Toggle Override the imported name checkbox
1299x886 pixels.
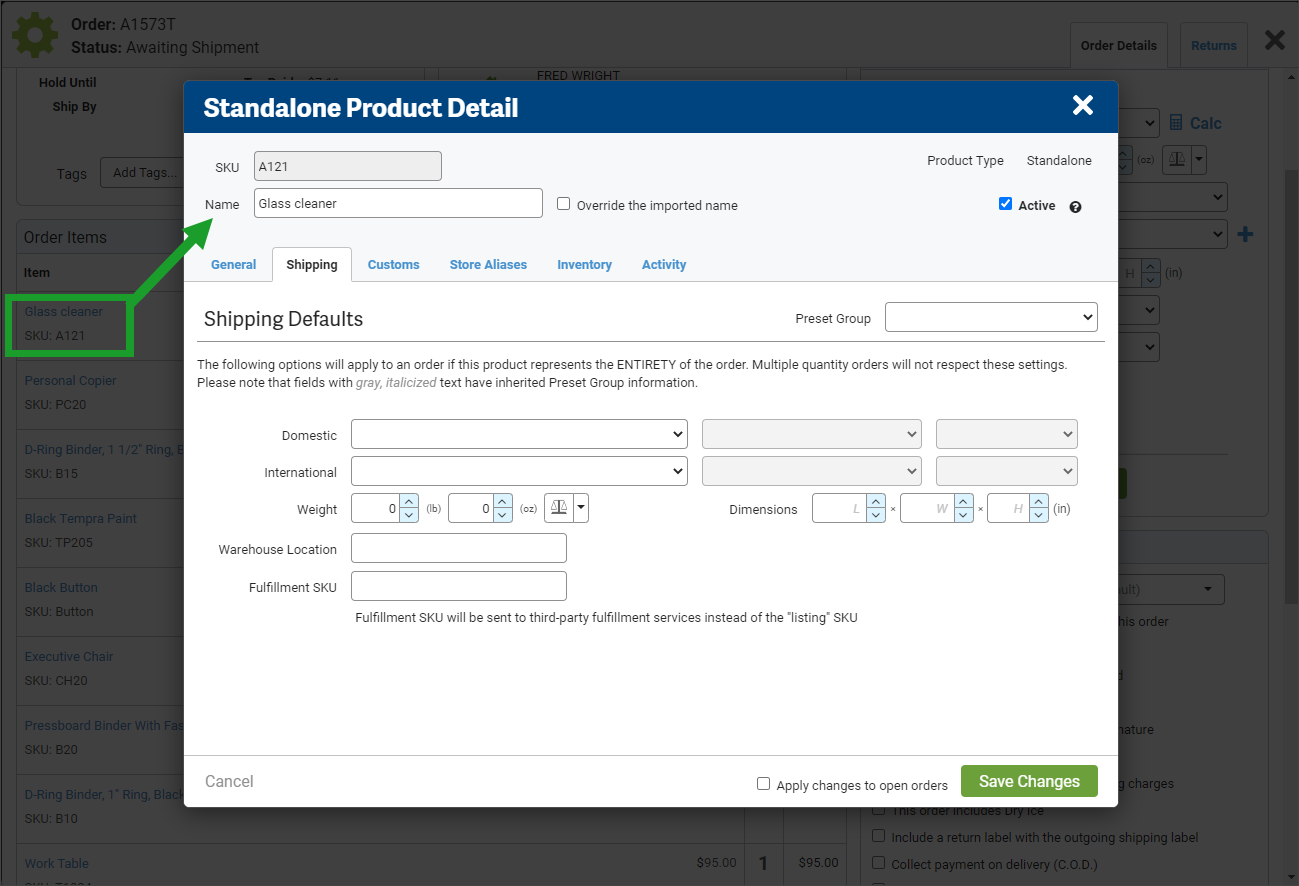pos(564,204)
